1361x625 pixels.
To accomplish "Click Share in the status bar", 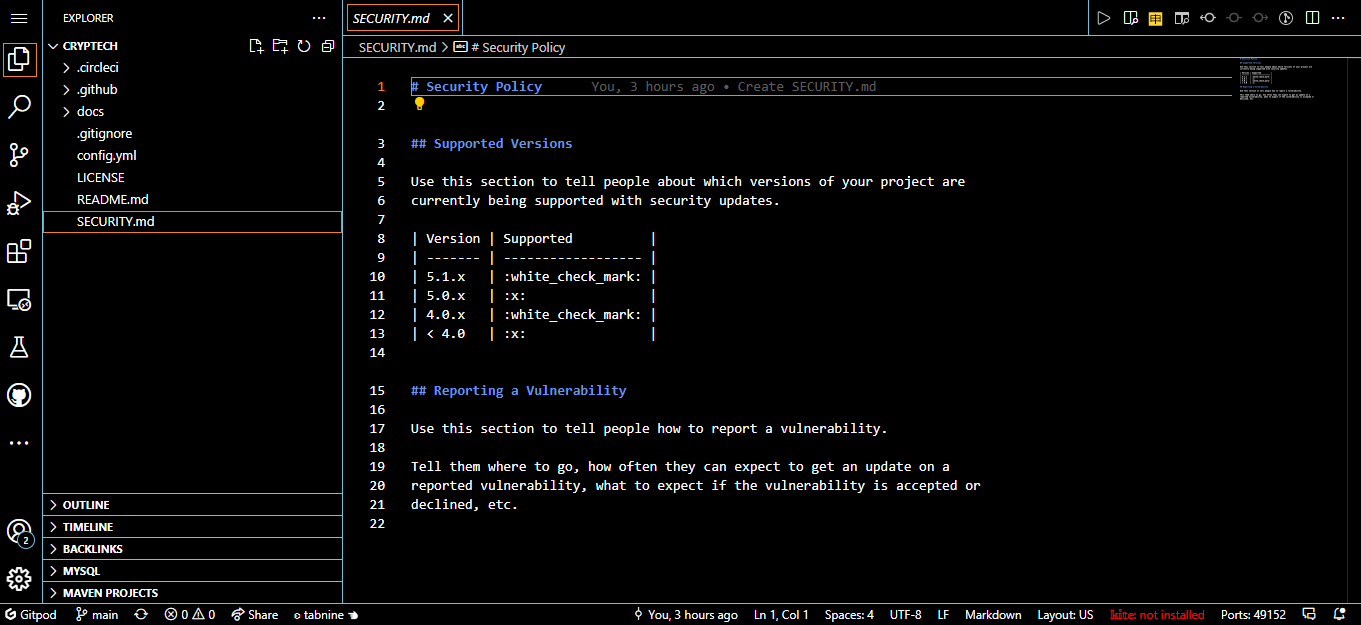I will pyautogui.click(x=254, y=615).
